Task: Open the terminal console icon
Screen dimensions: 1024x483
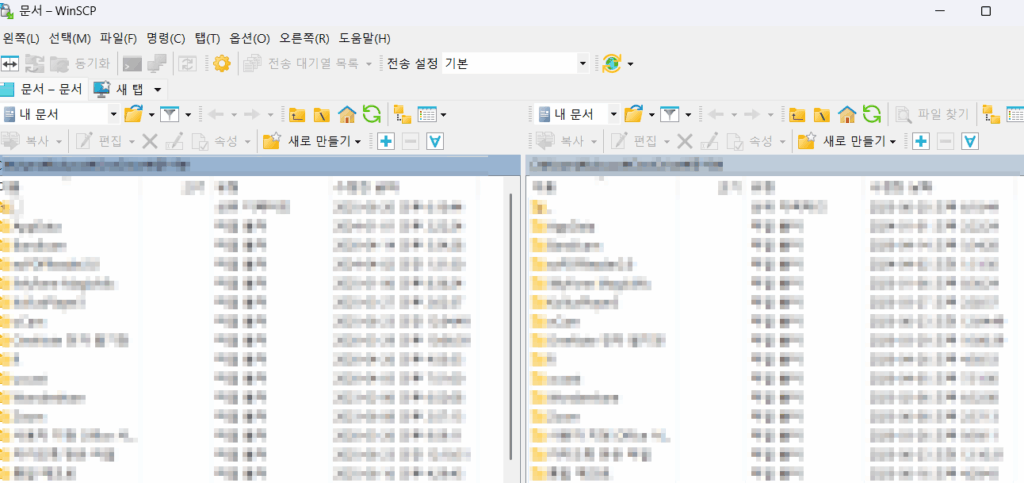Action: 133,64
